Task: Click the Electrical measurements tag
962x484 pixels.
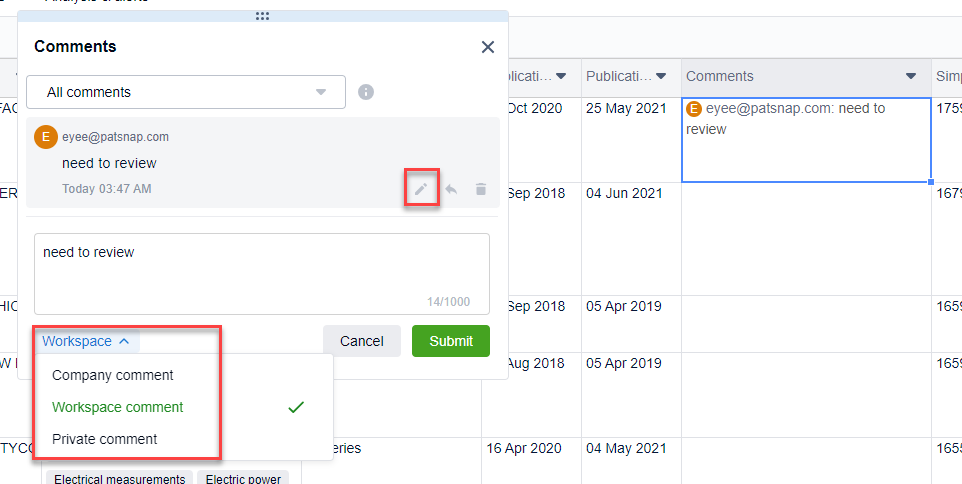Action: pyautogui.click(x=120, y=479)
